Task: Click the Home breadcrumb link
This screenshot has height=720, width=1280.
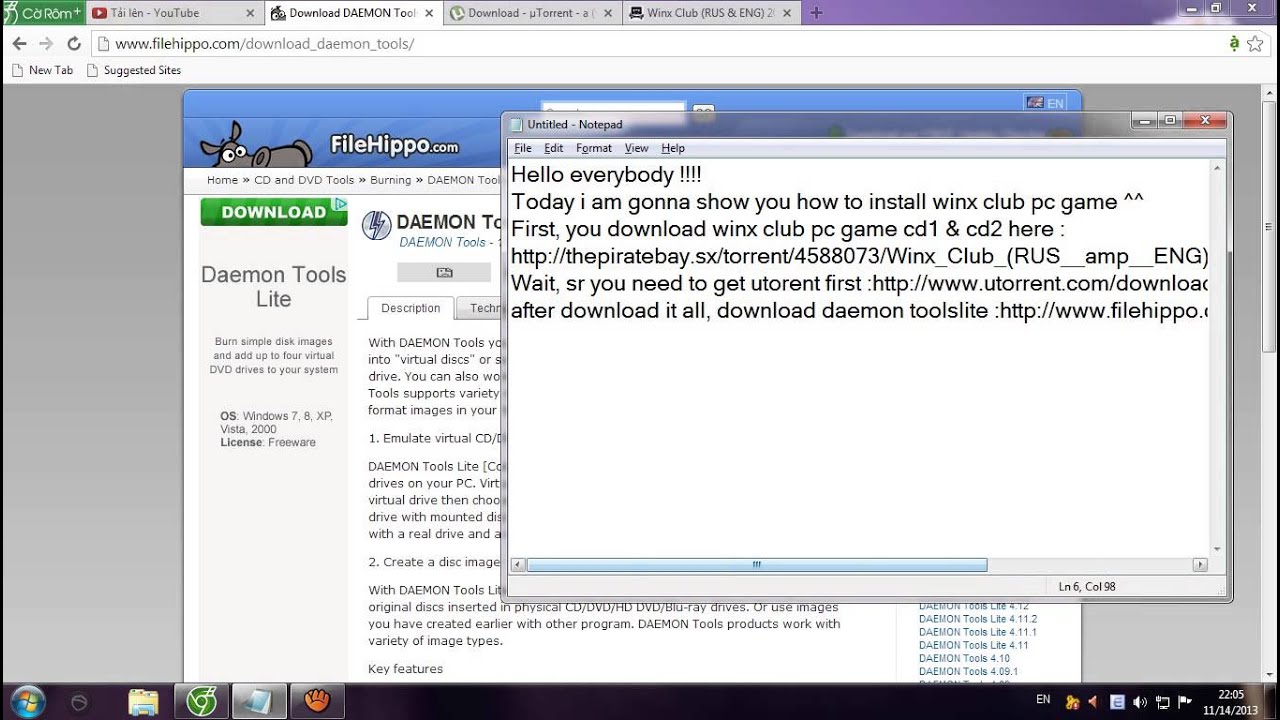Action: (222, 180)
